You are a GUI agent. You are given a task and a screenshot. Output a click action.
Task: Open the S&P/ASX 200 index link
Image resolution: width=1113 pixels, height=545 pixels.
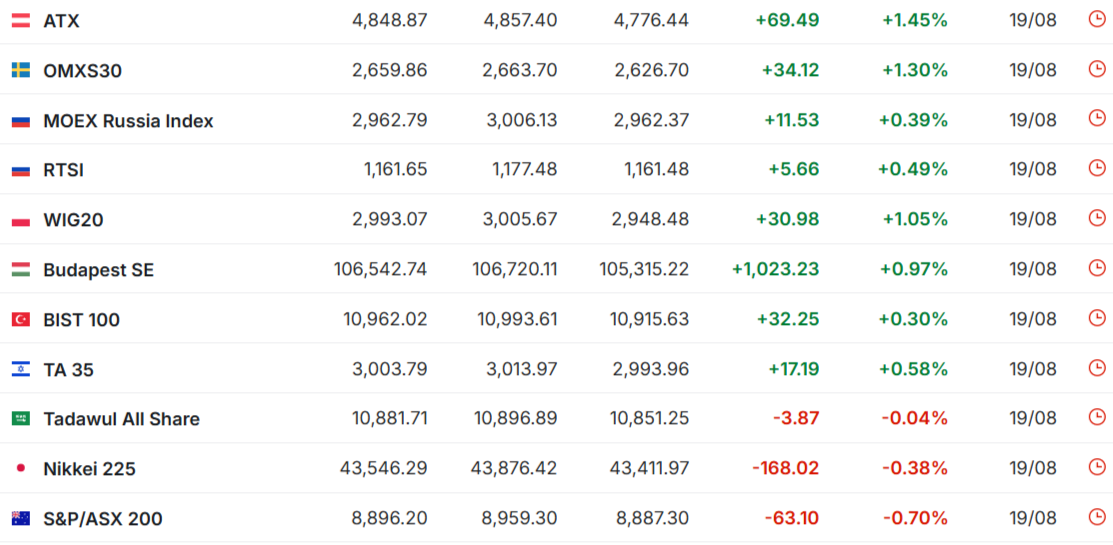click(x=103, y=519)
